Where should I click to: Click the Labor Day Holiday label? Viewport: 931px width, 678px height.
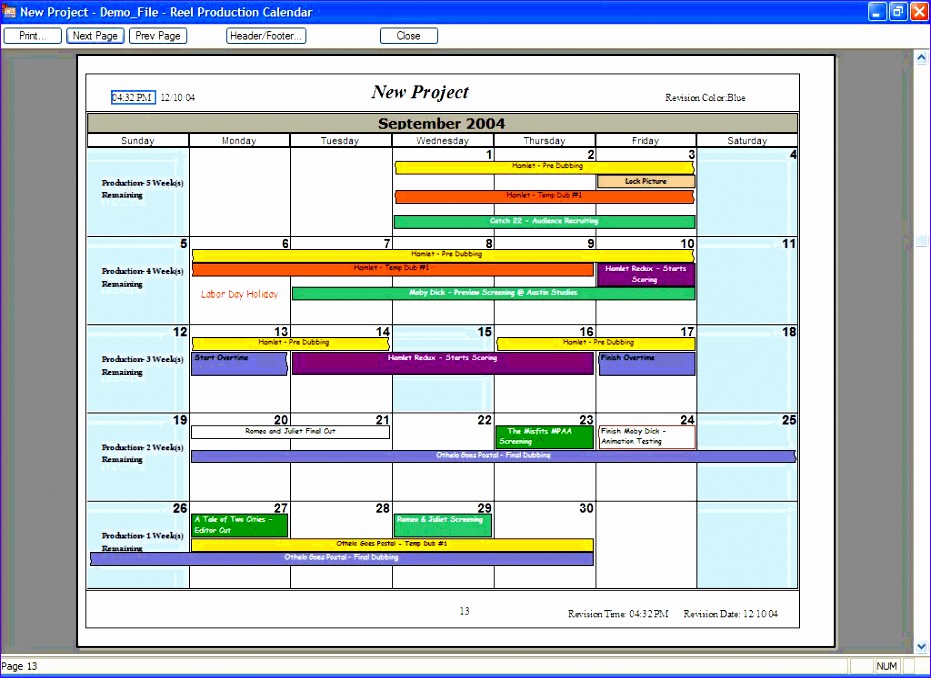(x=239, y=294)
